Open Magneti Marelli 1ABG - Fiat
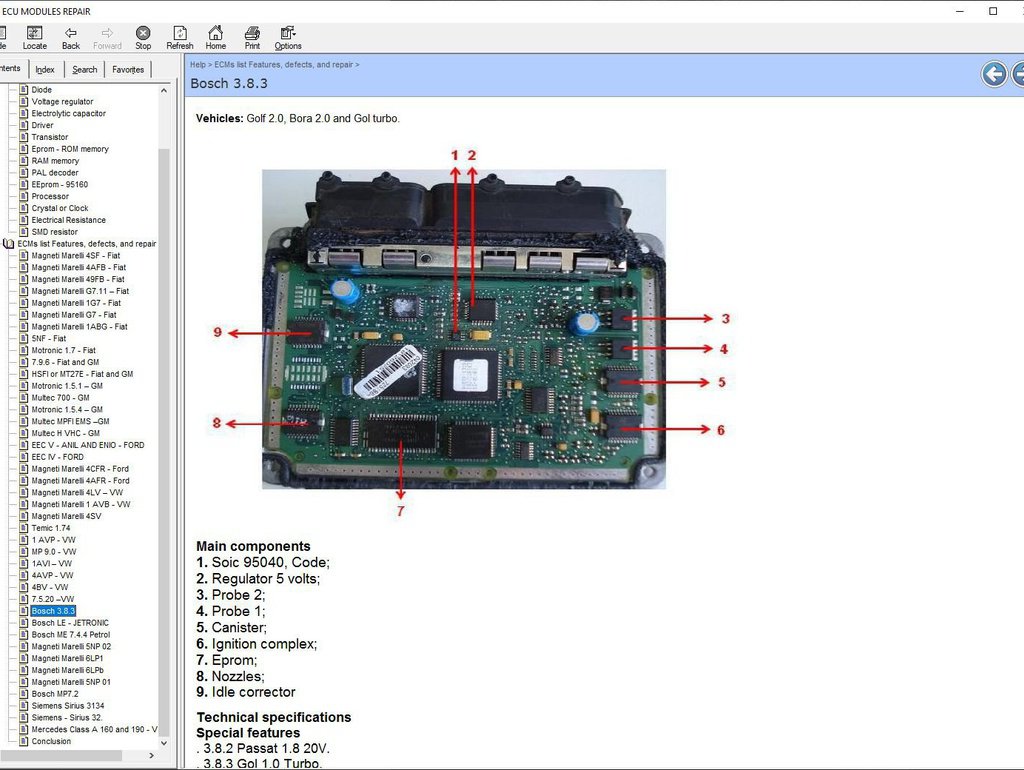Screen dimensions: 1024x770 pyautogui.click(x=79, y=327)
